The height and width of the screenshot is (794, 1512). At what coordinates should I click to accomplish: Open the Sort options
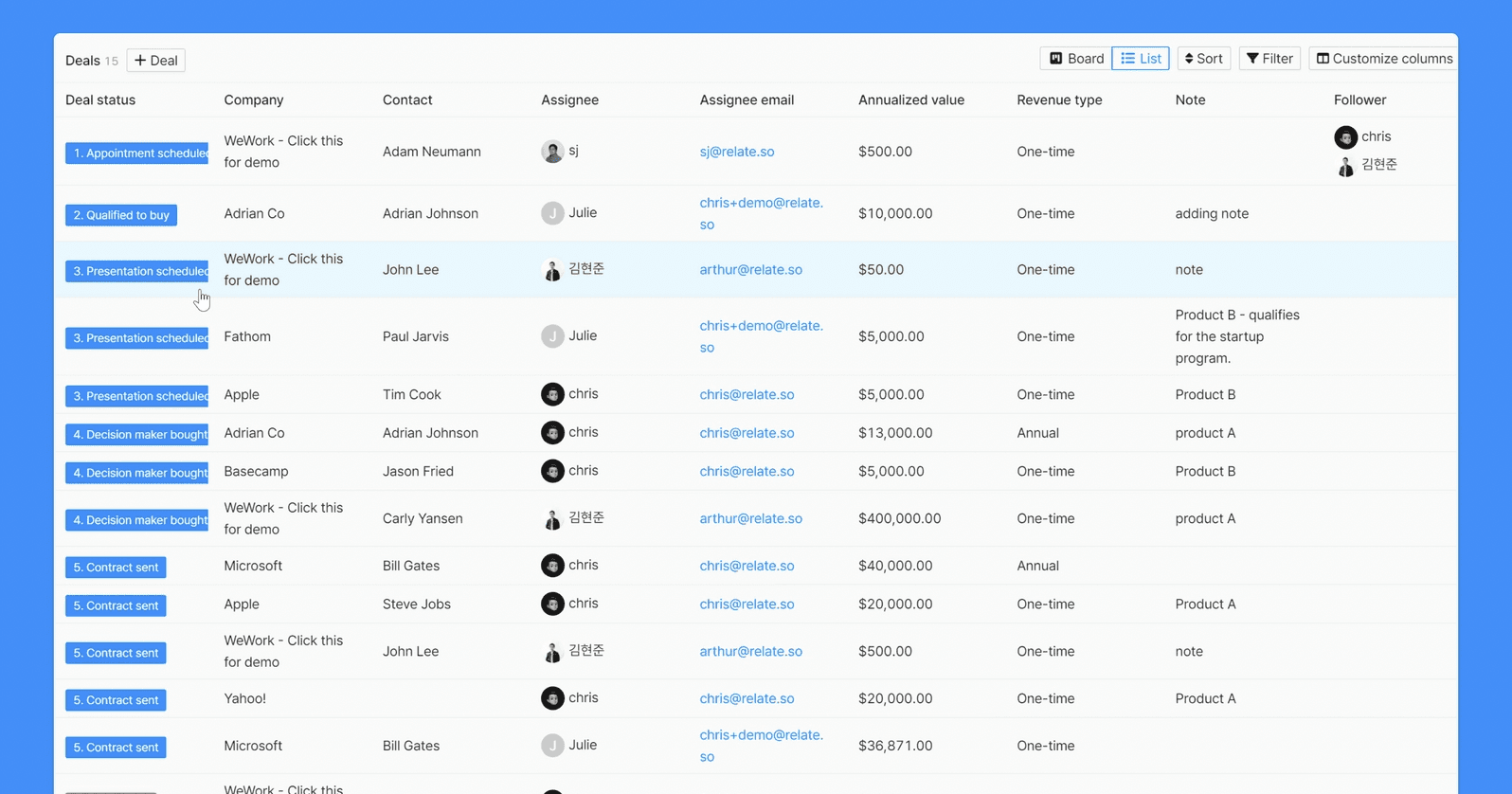[1204, 59]
